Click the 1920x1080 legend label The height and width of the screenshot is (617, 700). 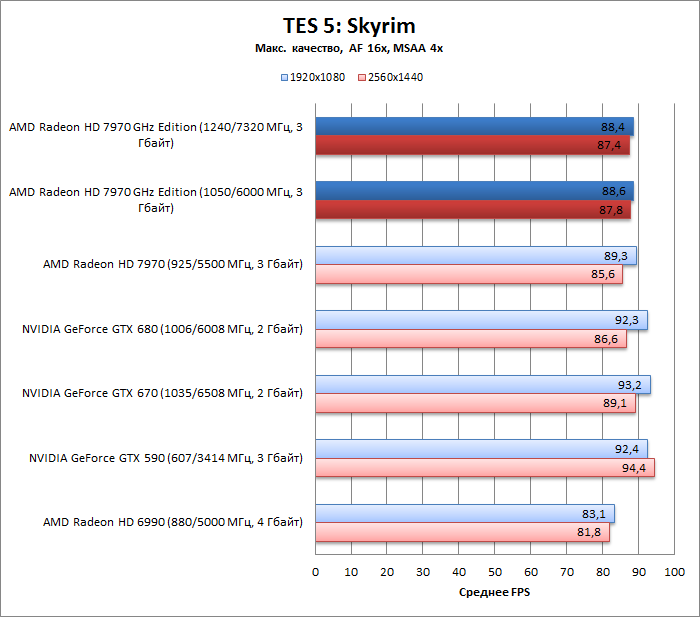point(317,77)
